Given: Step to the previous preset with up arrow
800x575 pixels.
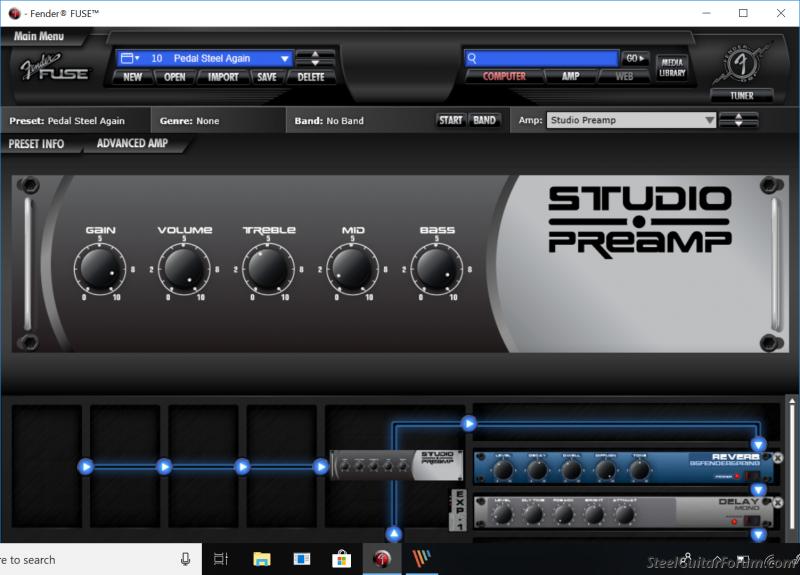Looking at the screenshot, I should click(315, 54).
